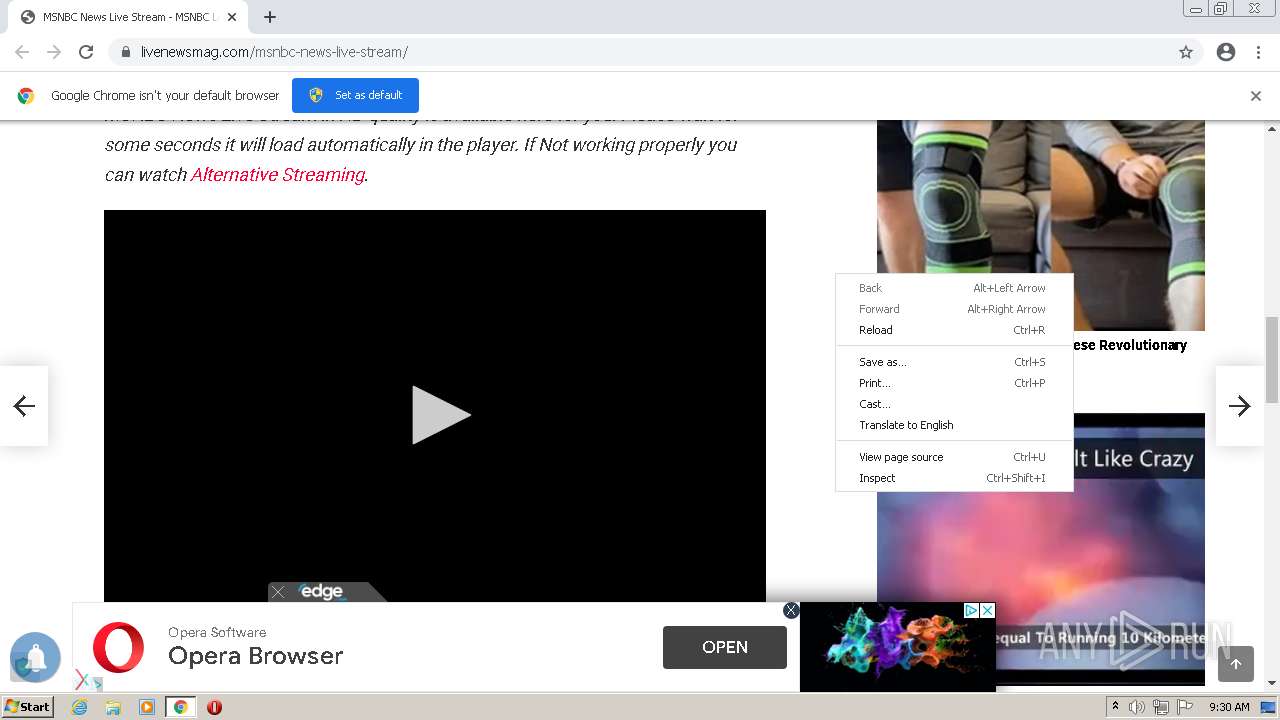Play the video with center play button
This screenshot has height=720, width=1280.
[440, 414]
